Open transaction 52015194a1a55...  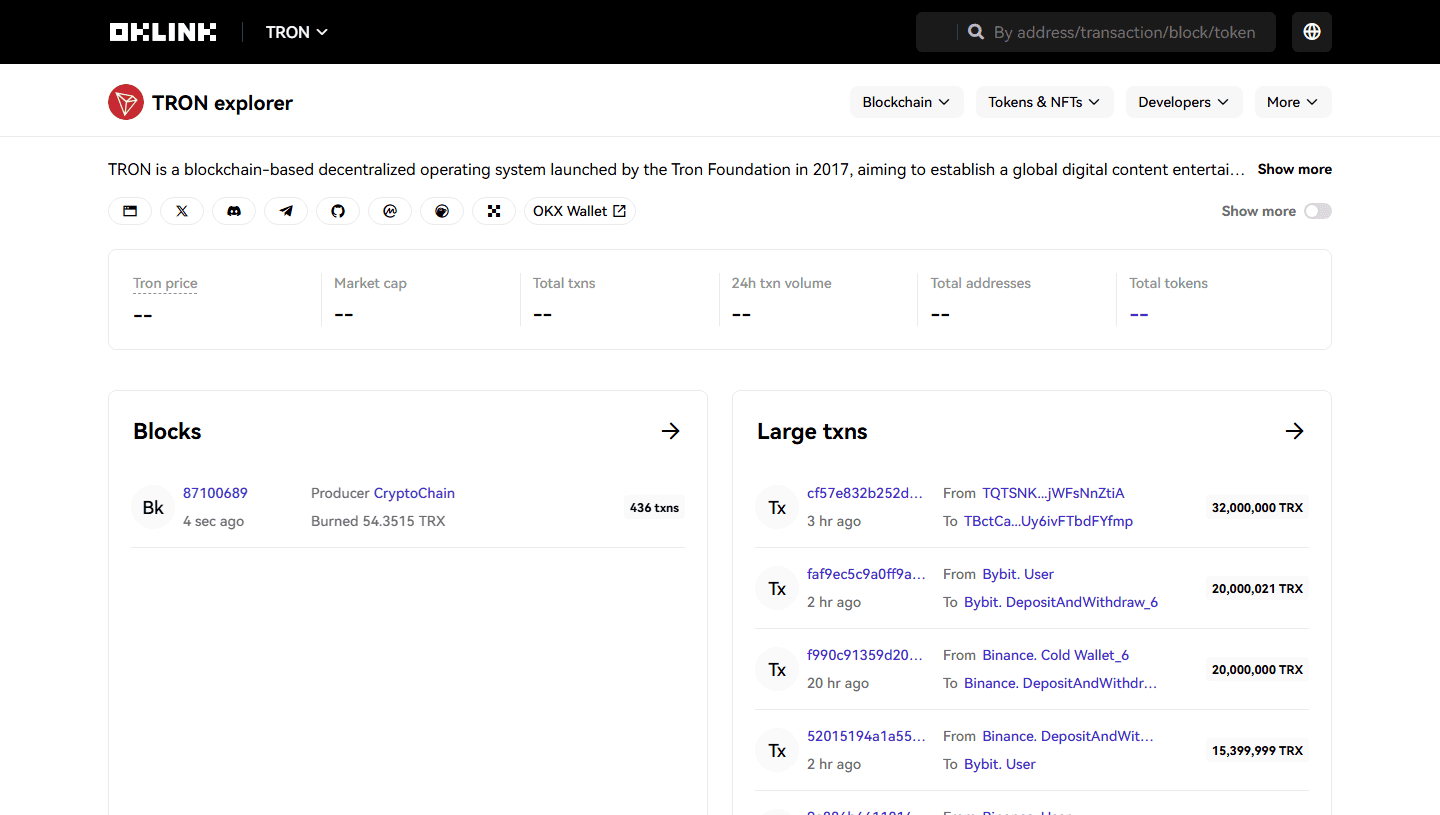[x=866, y=736]
